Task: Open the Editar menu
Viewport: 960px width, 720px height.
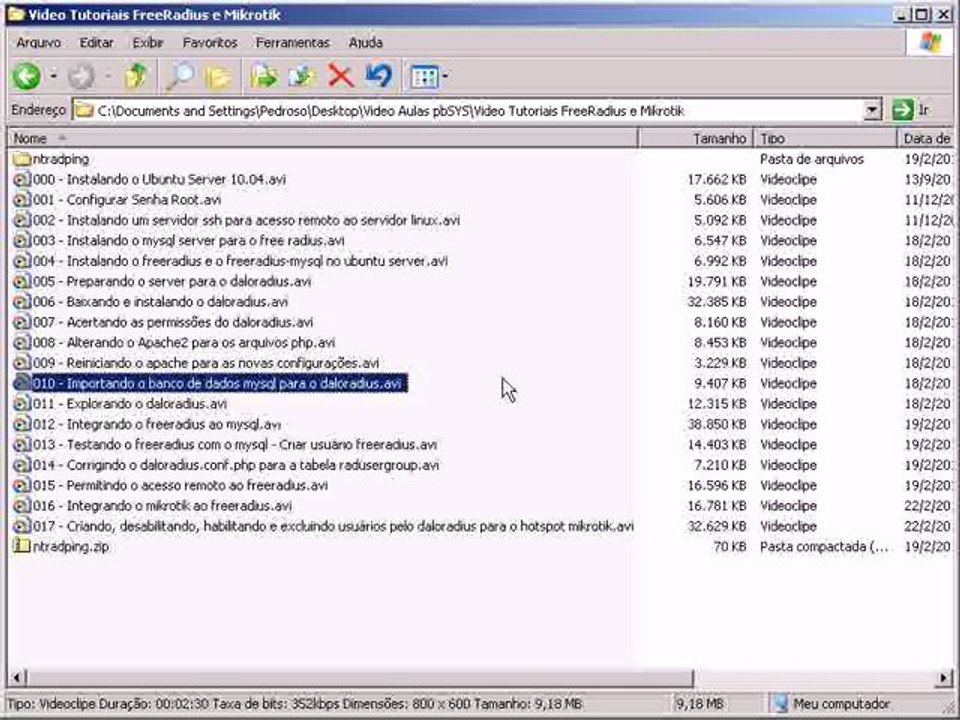Action: (x=97, y=42)
